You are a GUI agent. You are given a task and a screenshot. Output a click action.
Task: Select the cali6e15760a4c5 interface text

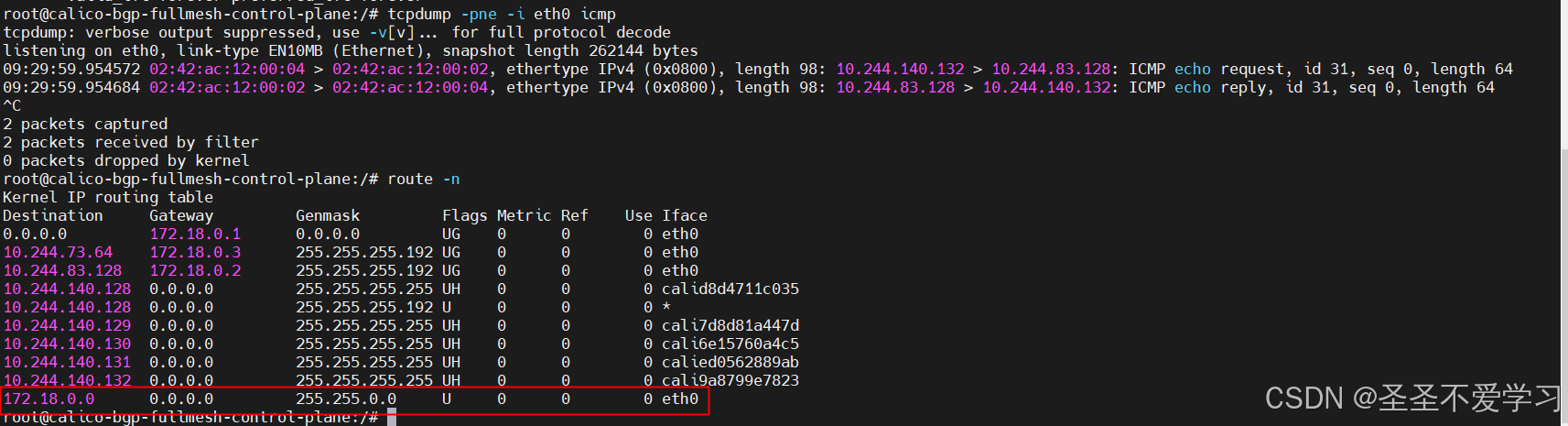pyautogui.click(x=730, y=344)
